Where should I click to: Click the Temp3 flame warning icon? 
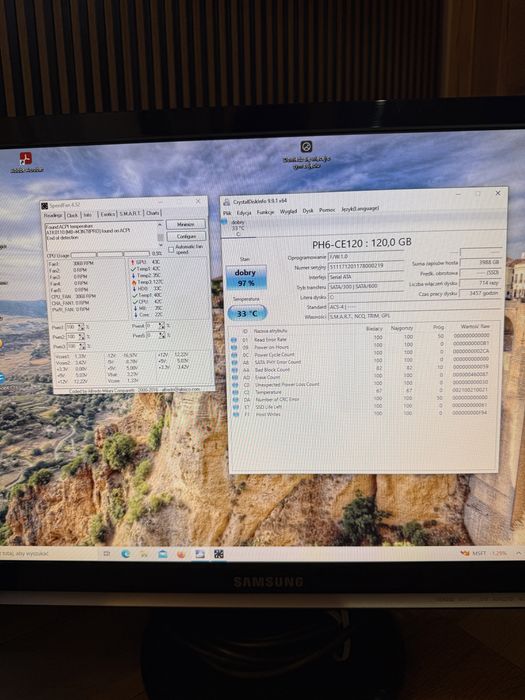click(x=133, y=282)
